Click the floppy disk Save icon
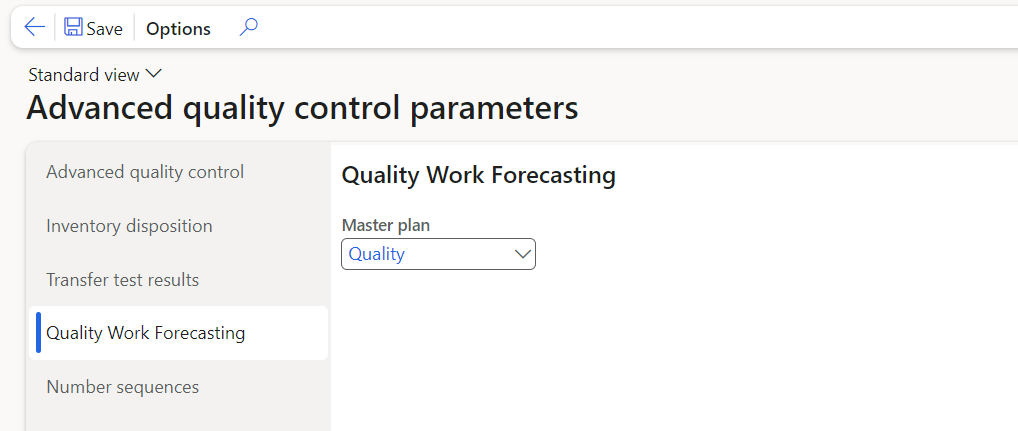The image size is (1018, 431). 73,28
